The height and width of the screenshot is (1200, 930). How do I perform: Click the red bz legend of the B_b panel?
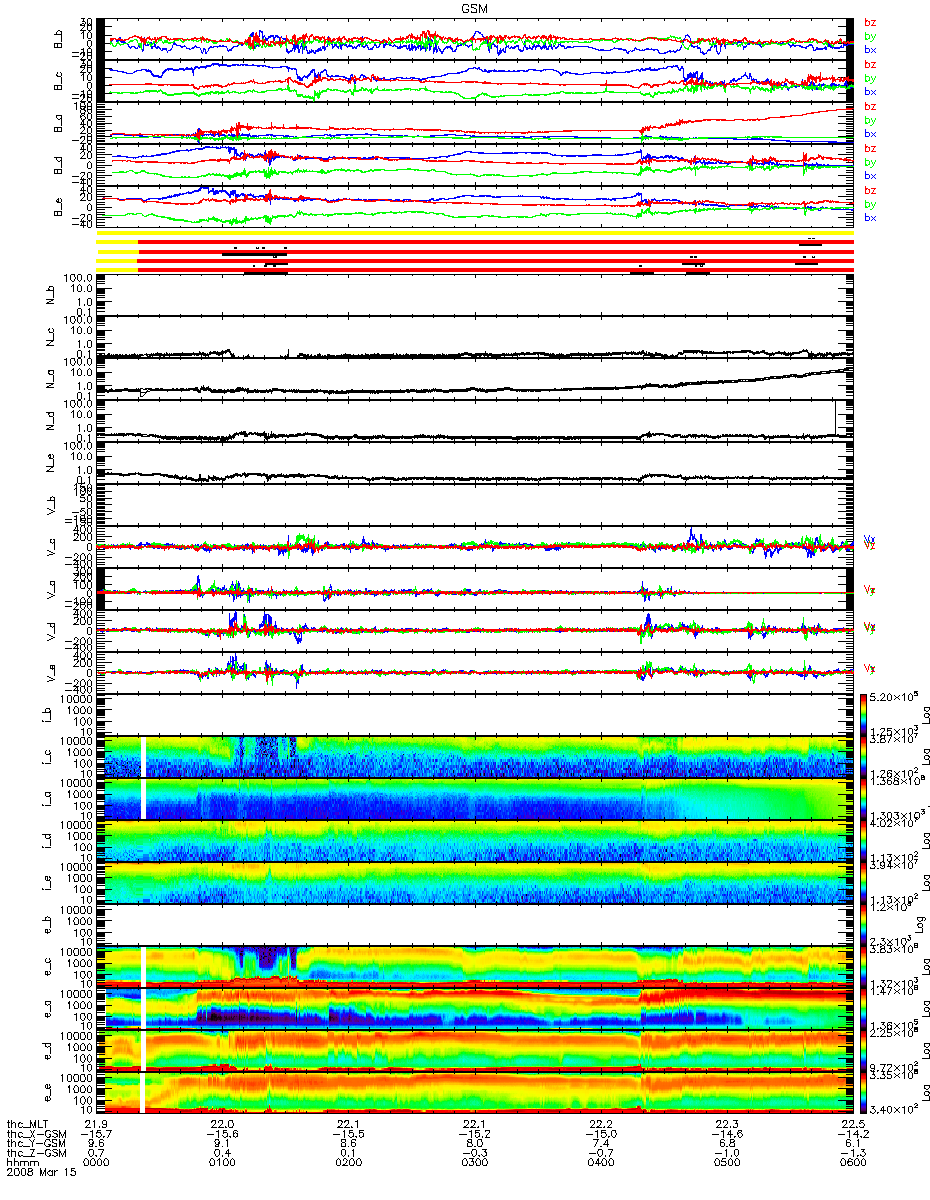[870, 22]
